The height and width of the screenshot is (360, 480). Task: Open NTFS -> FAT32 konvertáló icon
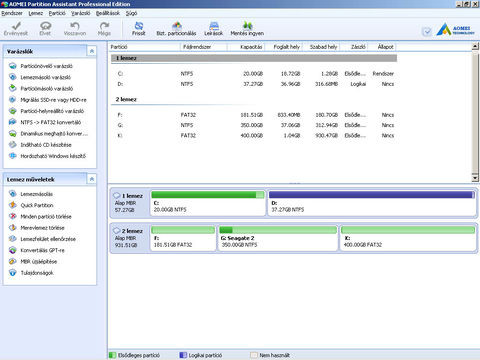[13, 122]
